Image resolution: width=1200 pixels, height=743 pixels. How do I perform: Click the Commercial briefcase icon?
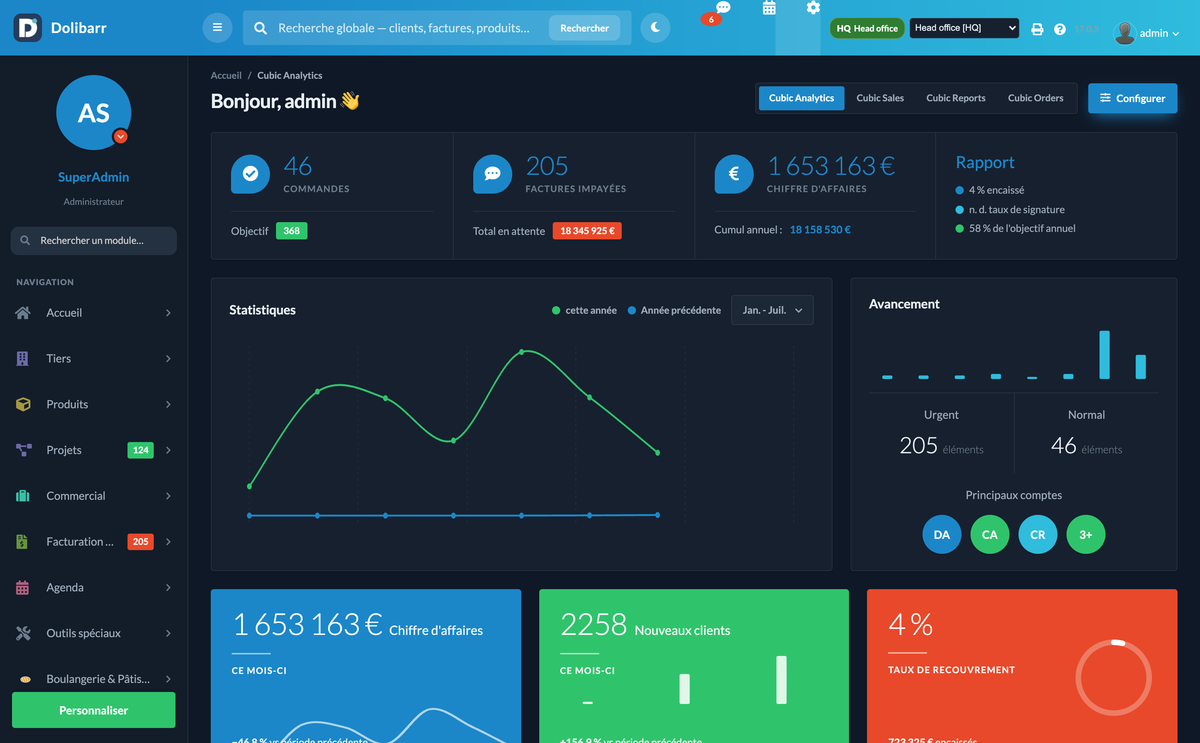click(x=23, y=496)
